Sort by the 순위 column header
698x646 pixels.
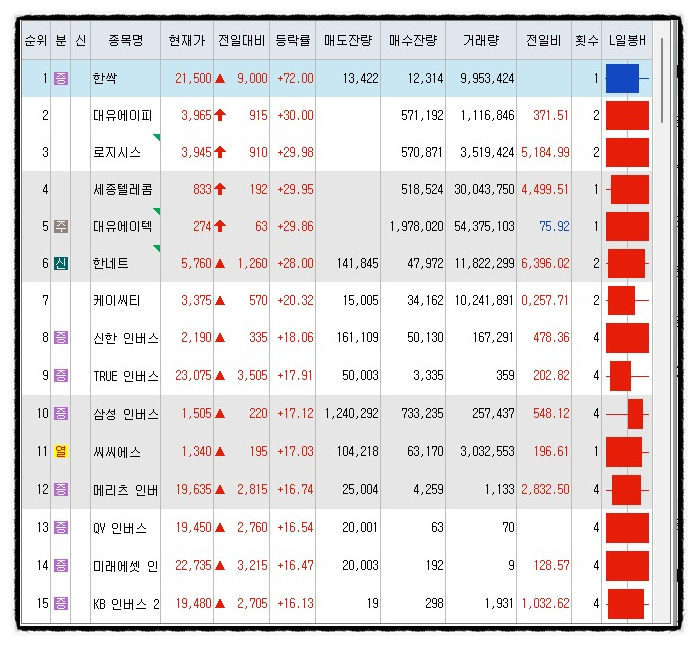(36, 41)
